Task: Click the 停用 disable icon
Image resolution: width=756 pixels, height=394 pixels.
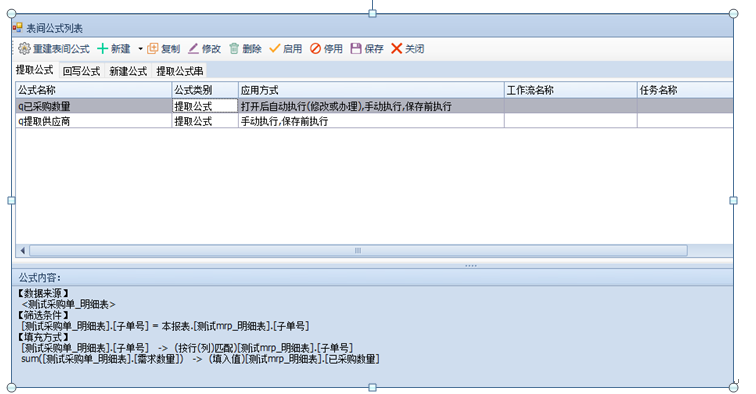Action: 315,49
